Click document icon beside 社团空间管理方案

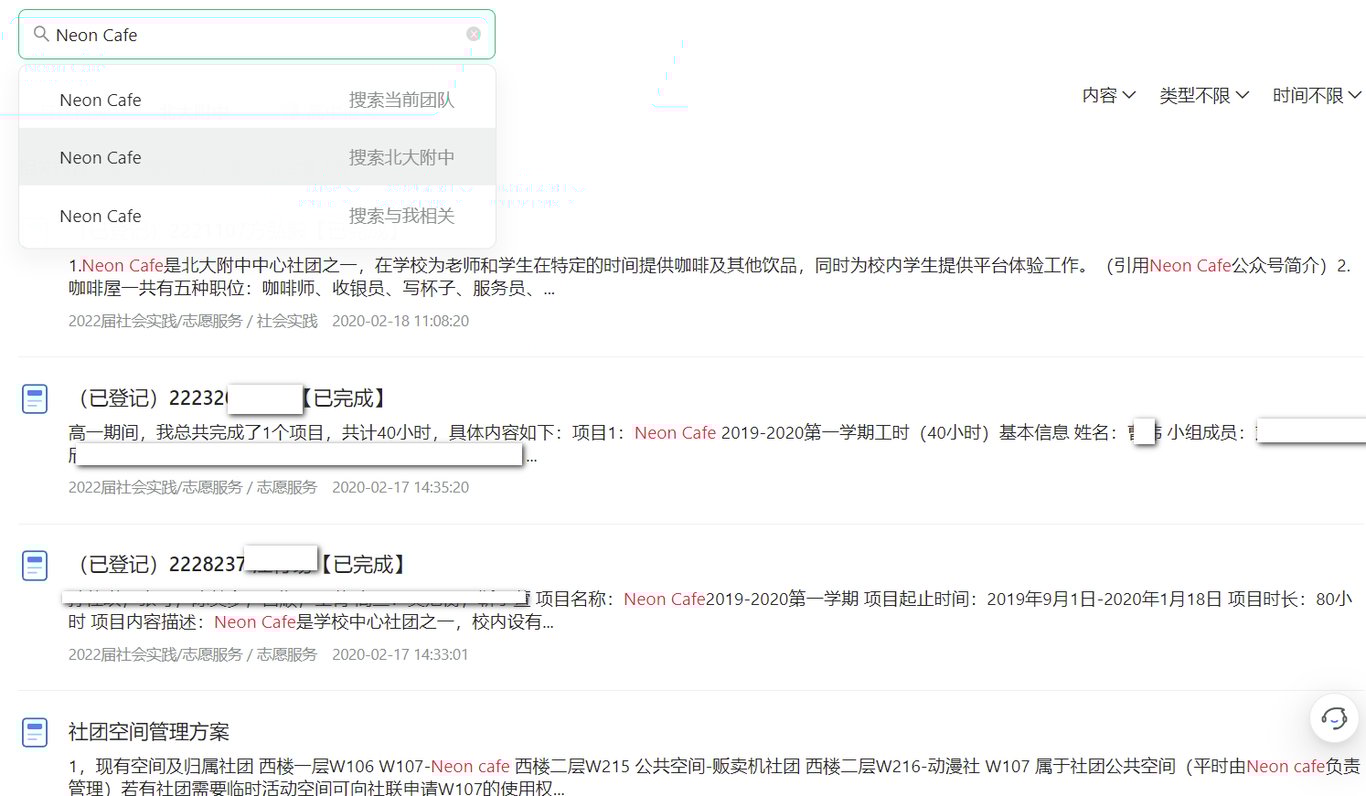(x=35, y=732)
